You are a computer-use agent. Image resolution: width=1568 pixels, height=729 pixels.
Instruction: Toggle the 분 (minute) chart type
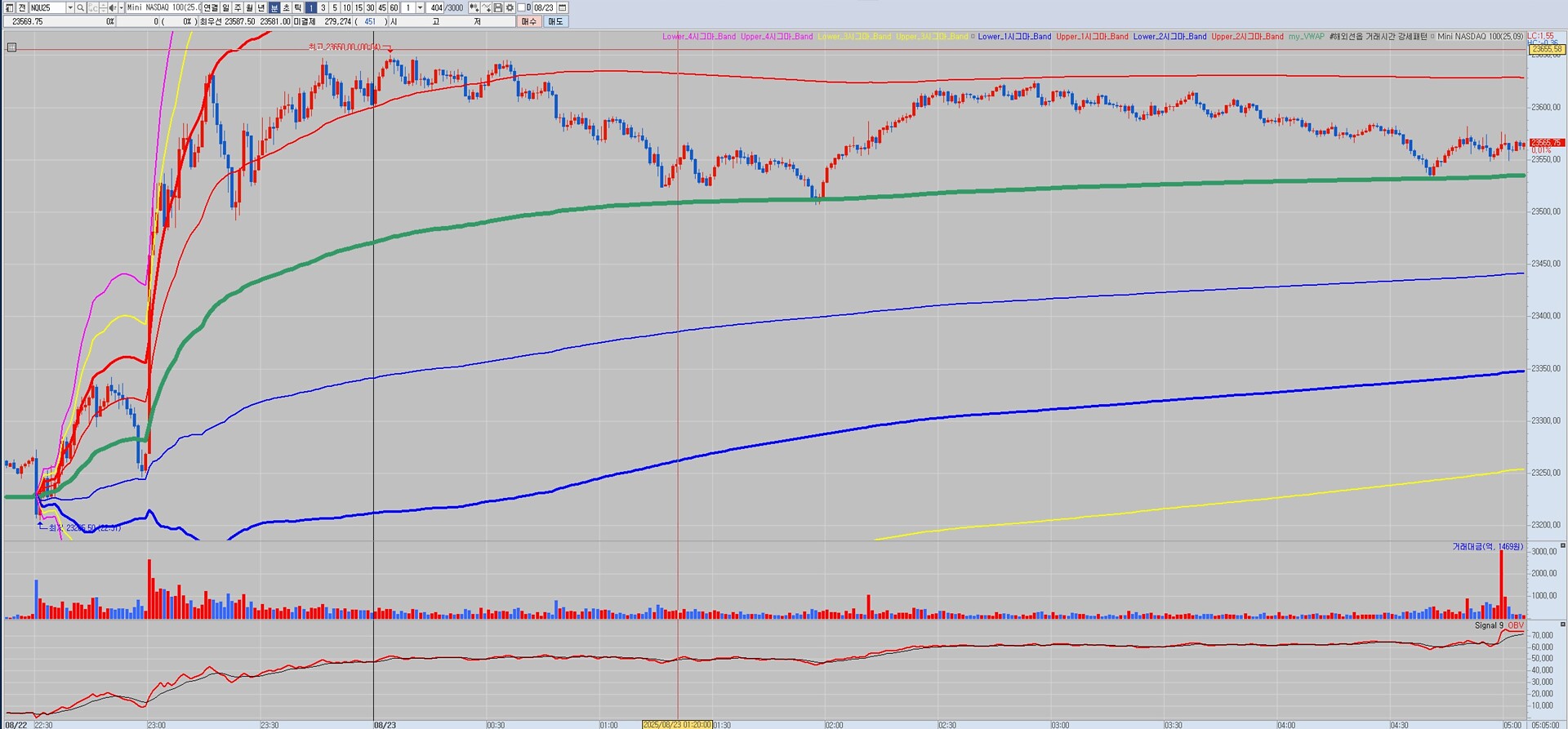(274, 7)
